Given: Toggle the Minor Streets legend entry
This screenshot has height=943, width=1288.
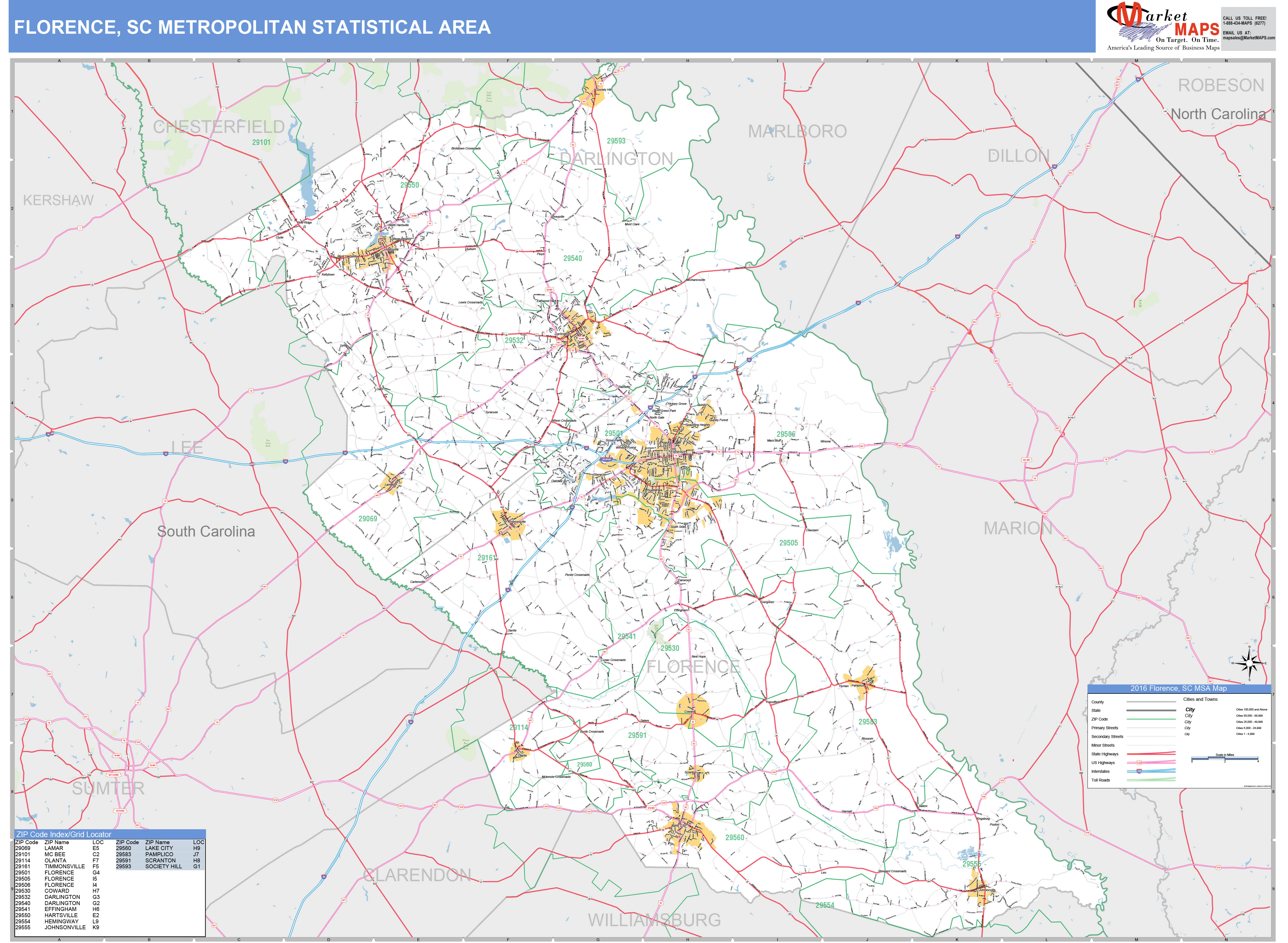Looking at the screenshot, I should (x=1152, y=746).
